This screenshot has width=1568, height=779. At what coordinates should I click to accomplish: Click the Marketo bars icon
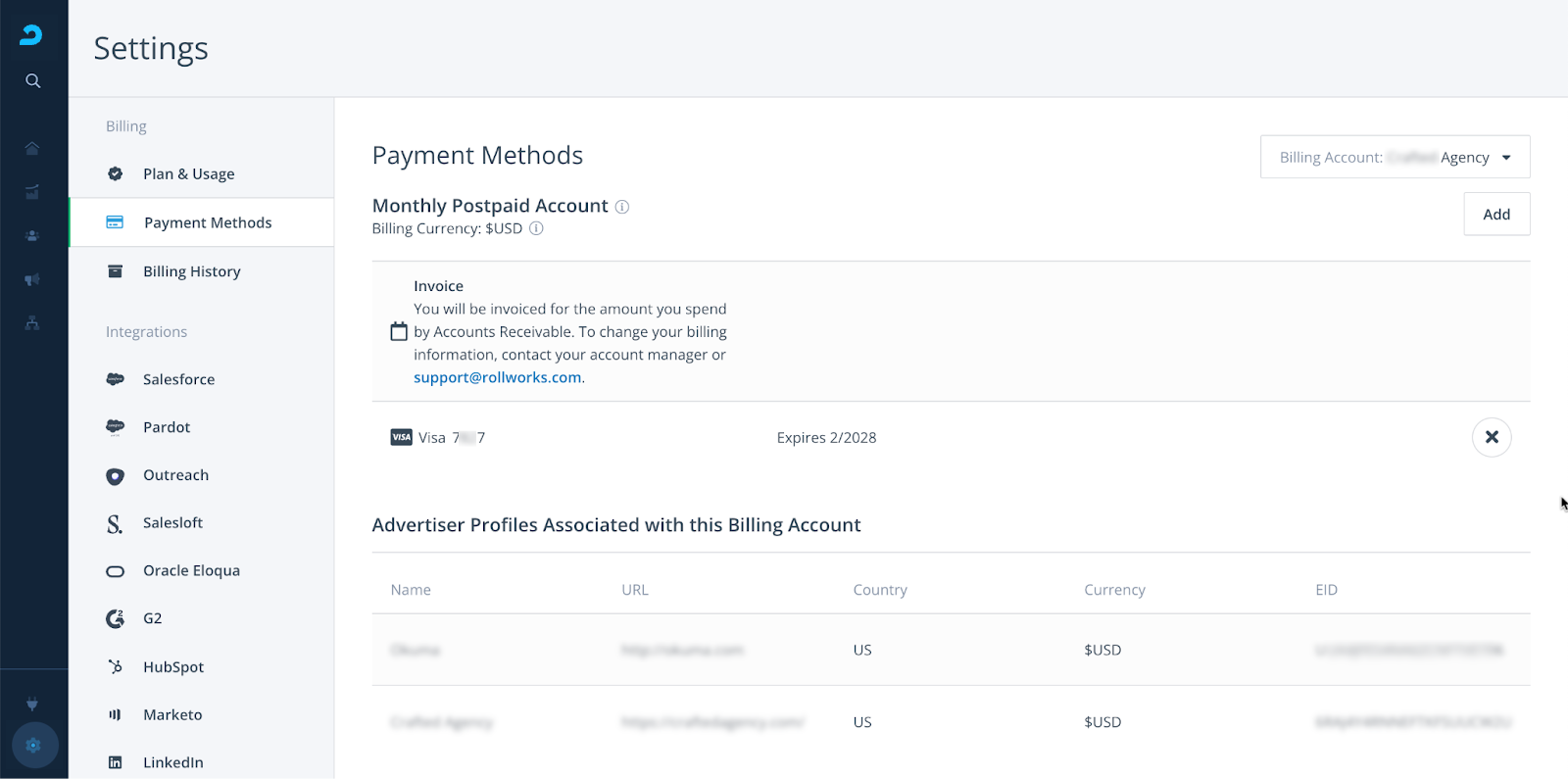115,715
